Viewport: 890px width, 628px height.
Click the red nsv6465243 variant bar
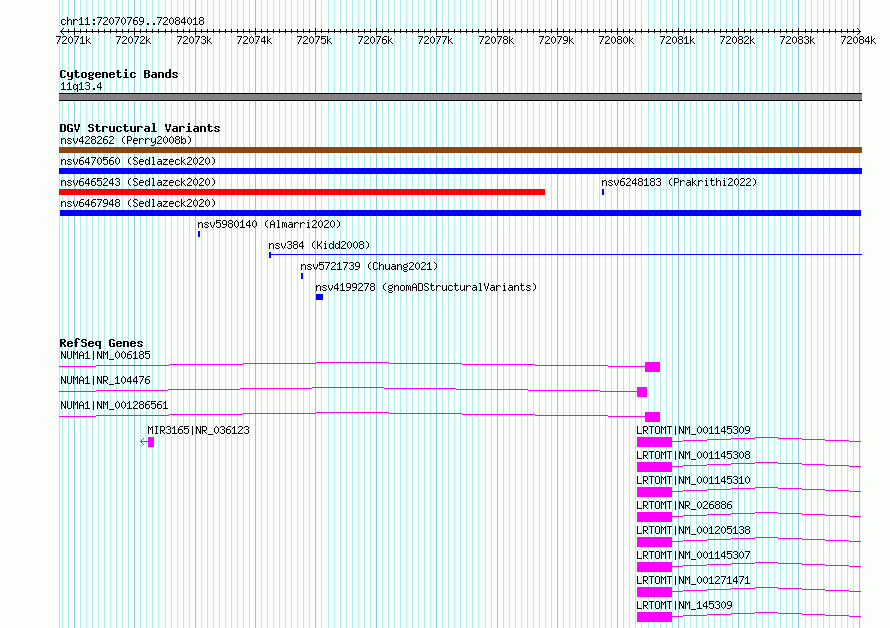click(x=302, y=192)
